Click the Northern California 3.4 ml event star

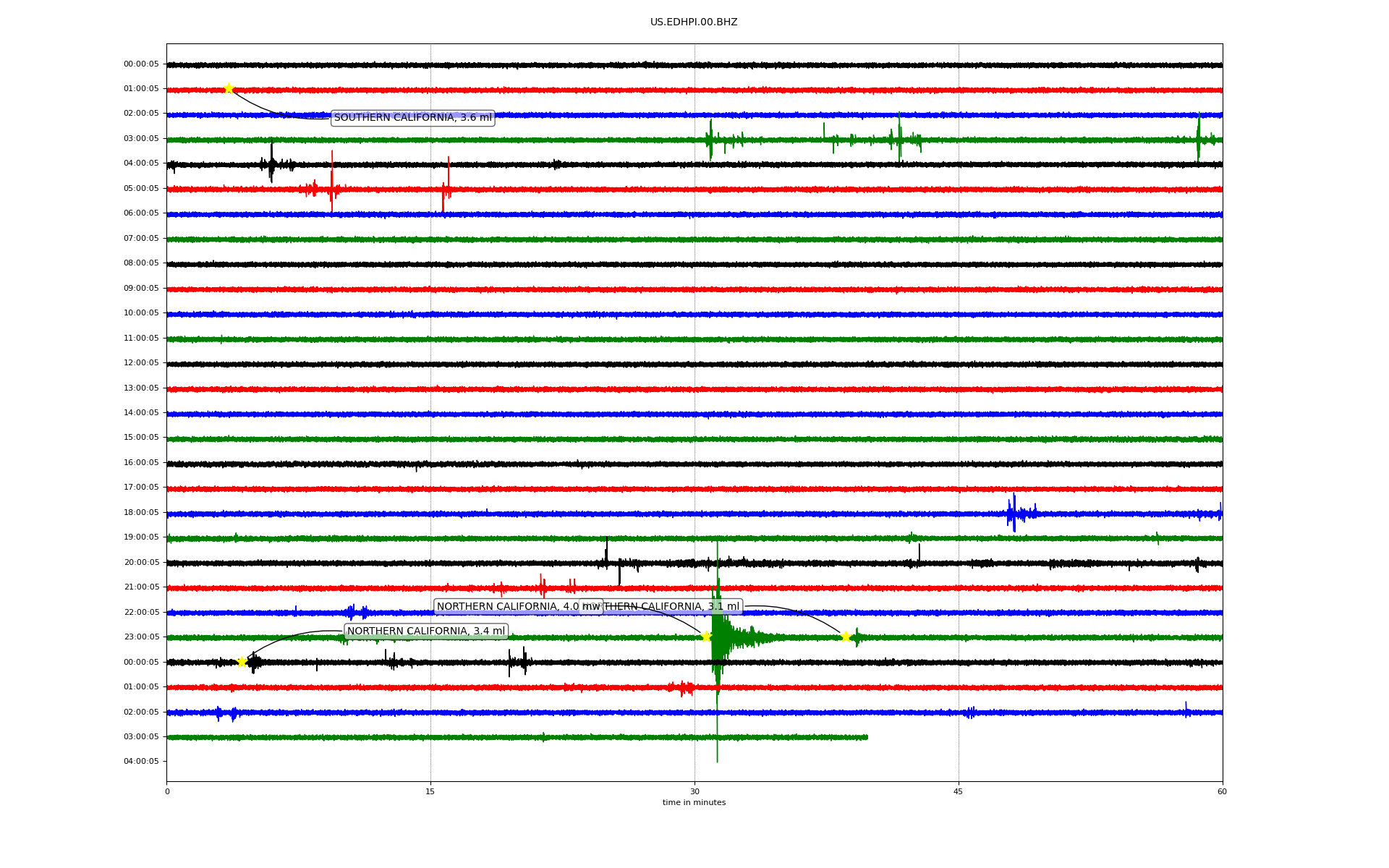(242, 662)
